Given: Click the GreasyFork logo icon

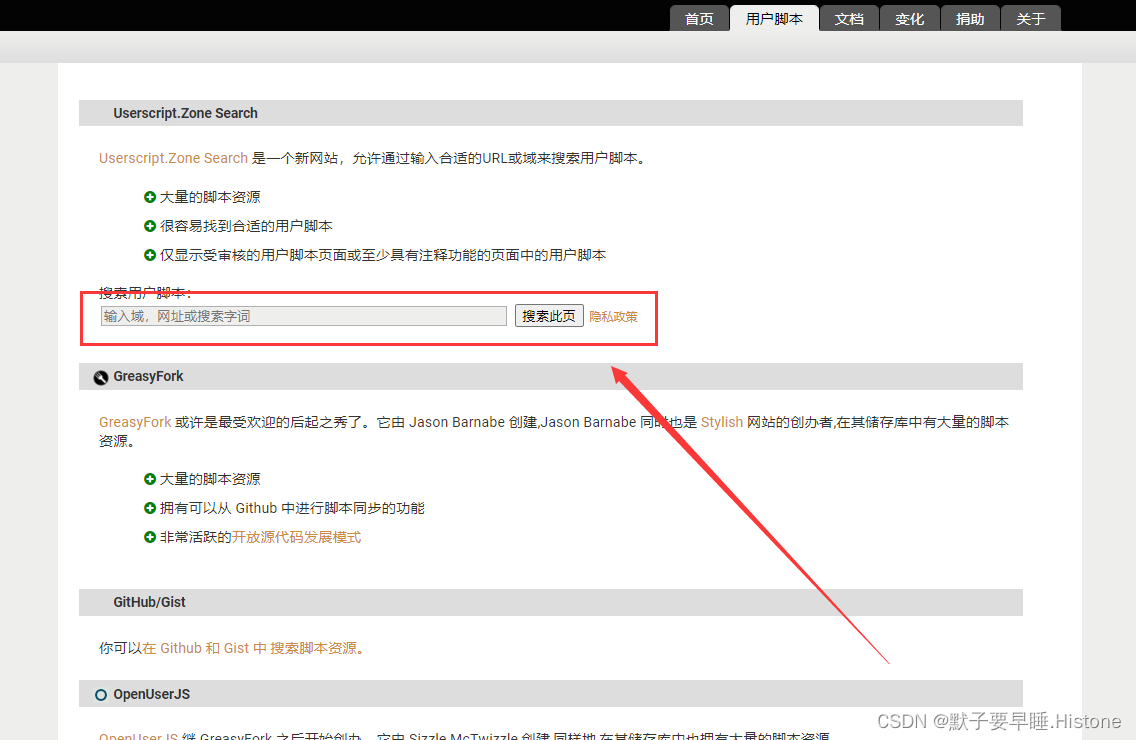Looking at the screenshot, I should tap(101, 377).
